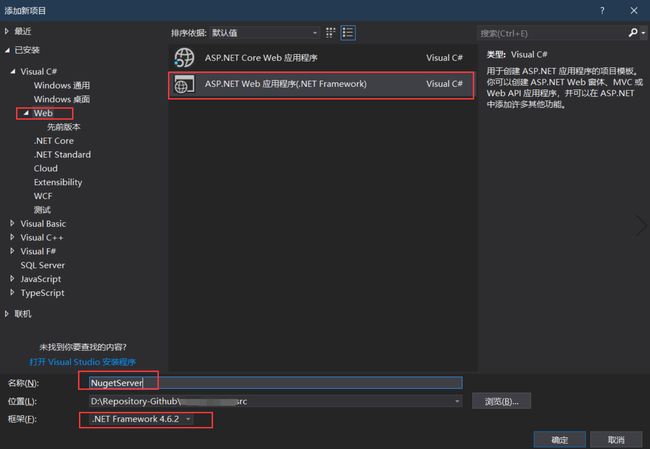Close the Add New Project dialog

click(x=634, y=11)
